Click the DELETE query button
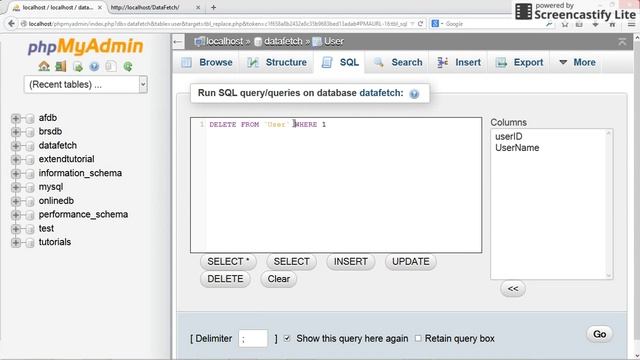The image size is (640, 360). [x=225, y=279]
